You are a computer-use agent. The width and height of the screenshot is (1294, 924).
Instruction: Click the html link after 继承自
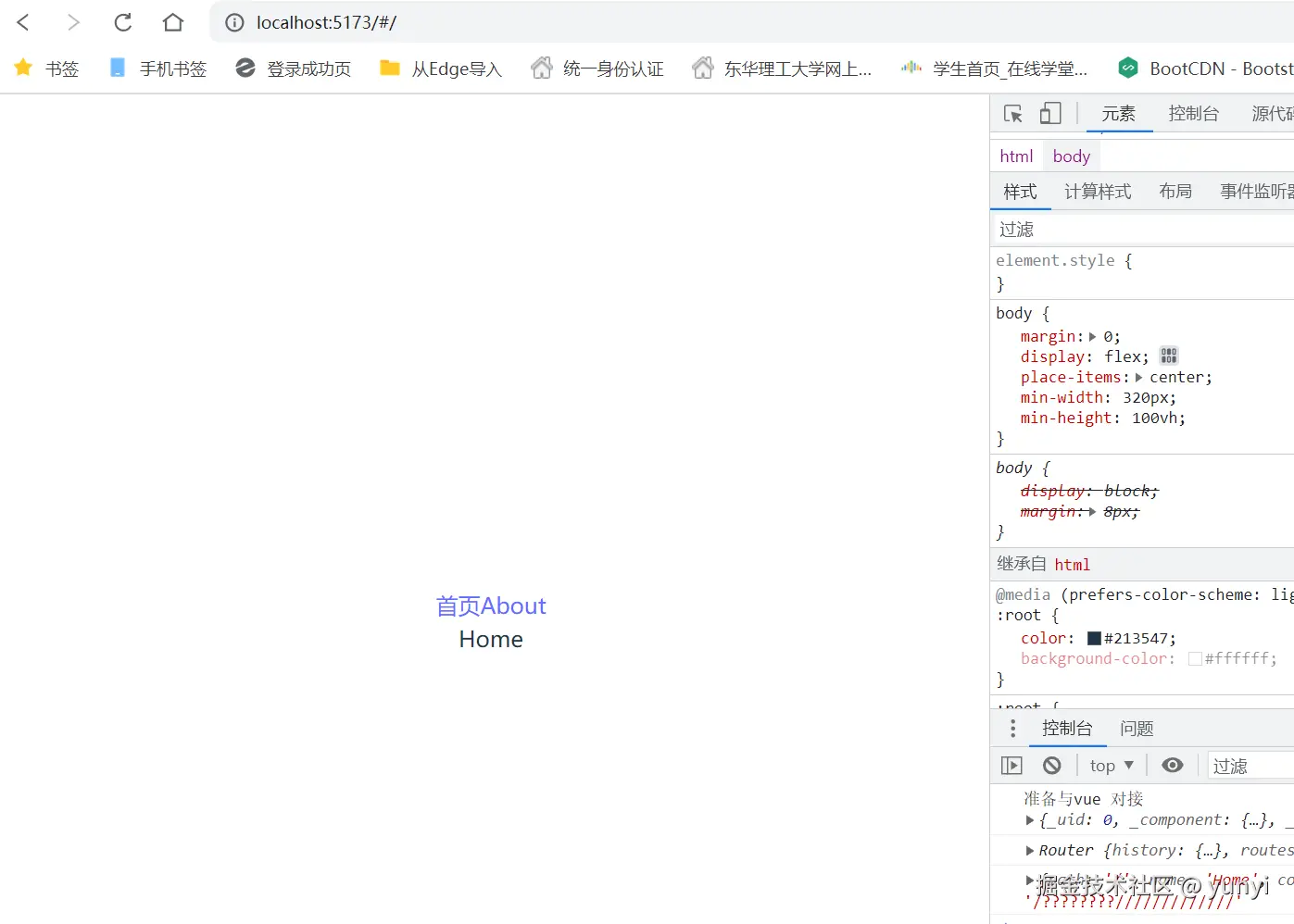point(1072,565)
